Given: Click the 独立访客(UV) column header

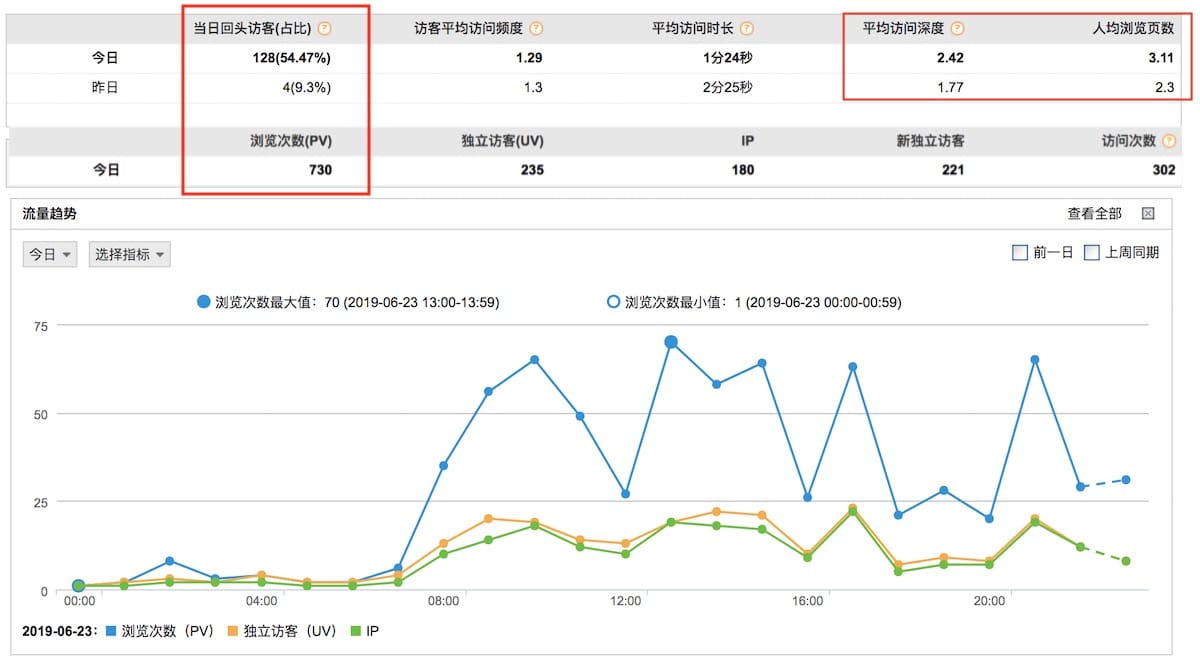Looking at the screenshot, I should pyautogui.click(x=504, y=141).
